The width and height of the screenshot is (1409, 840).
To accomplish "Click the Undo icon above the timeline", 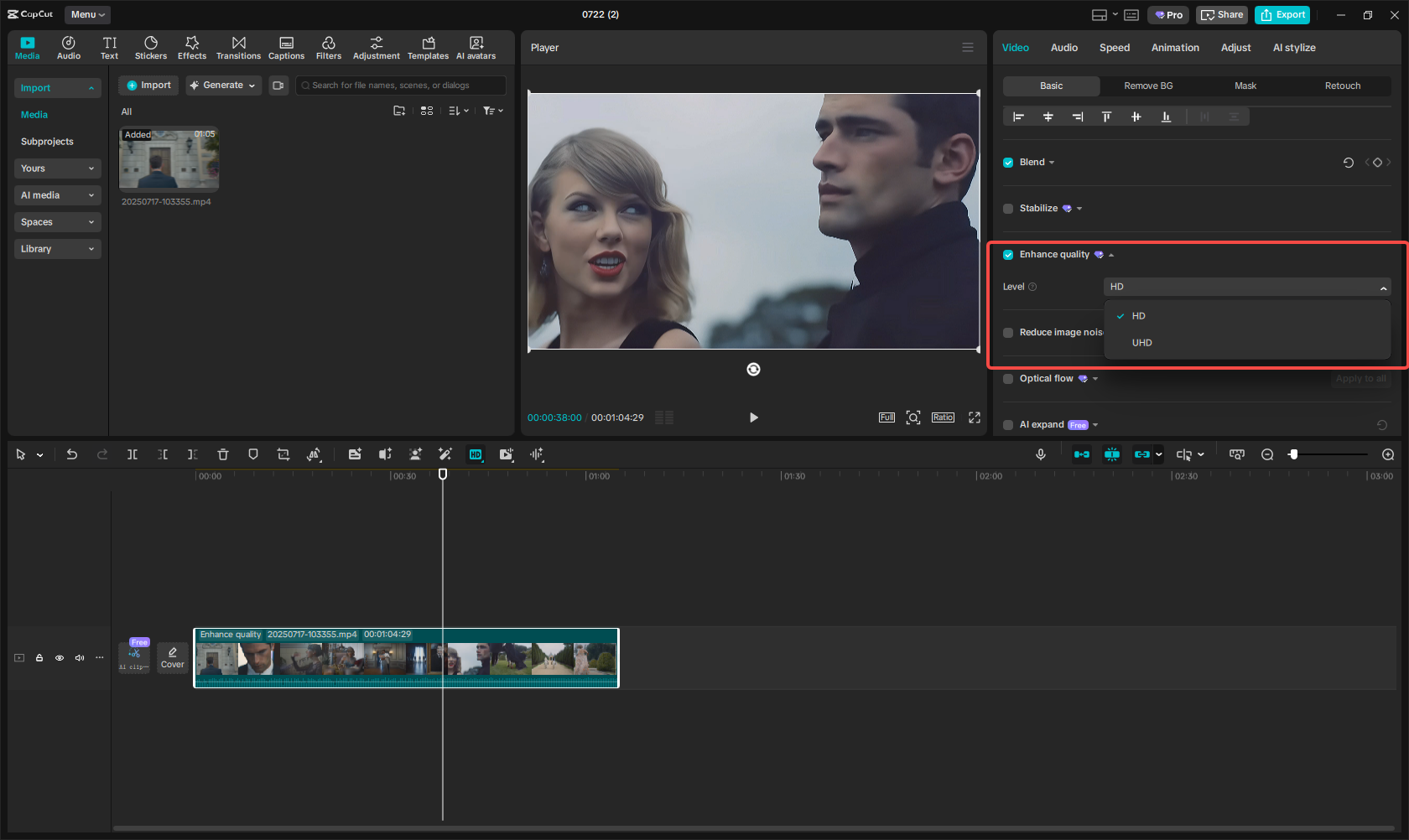I will coord(72,454).
